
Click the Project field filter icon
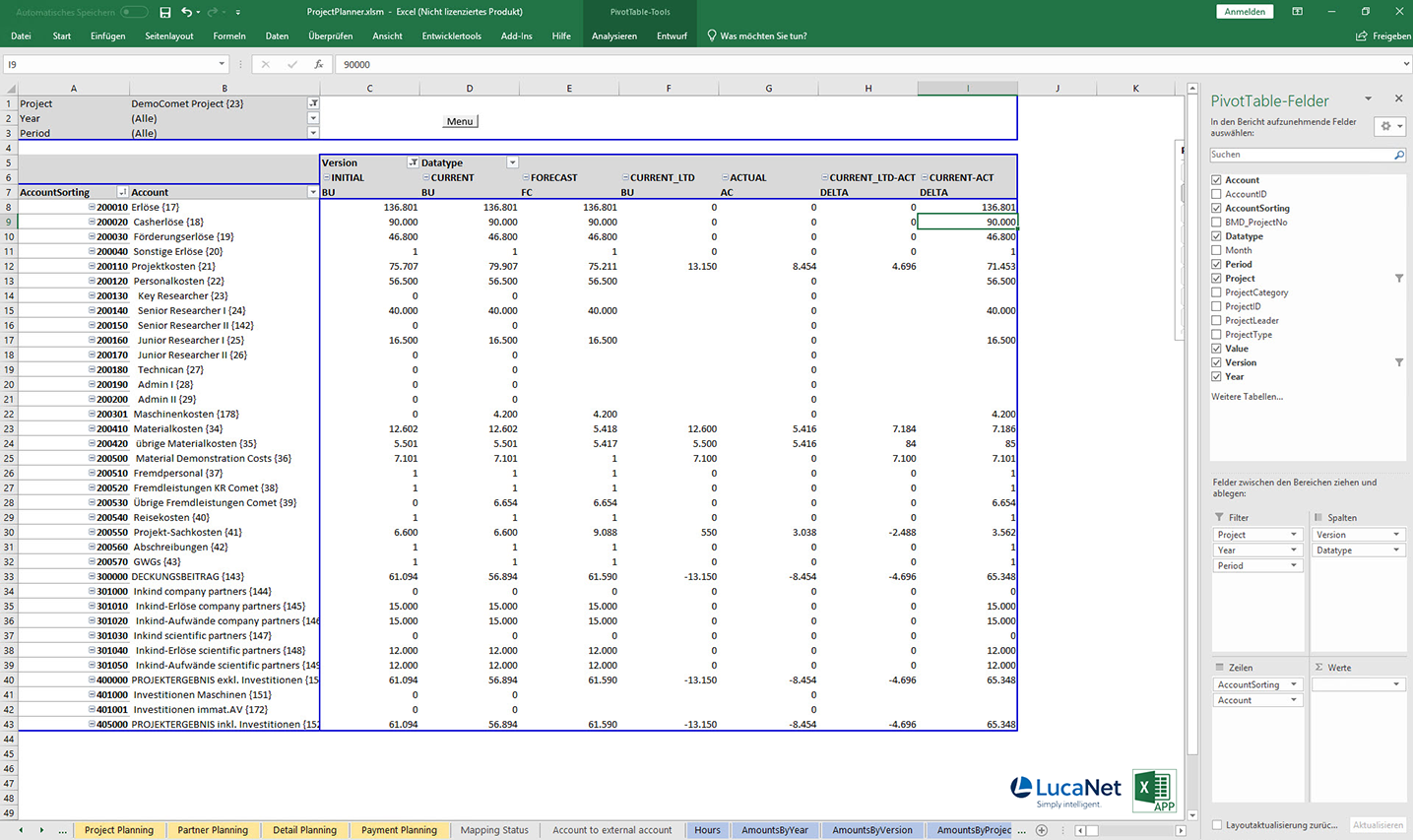1397,279
